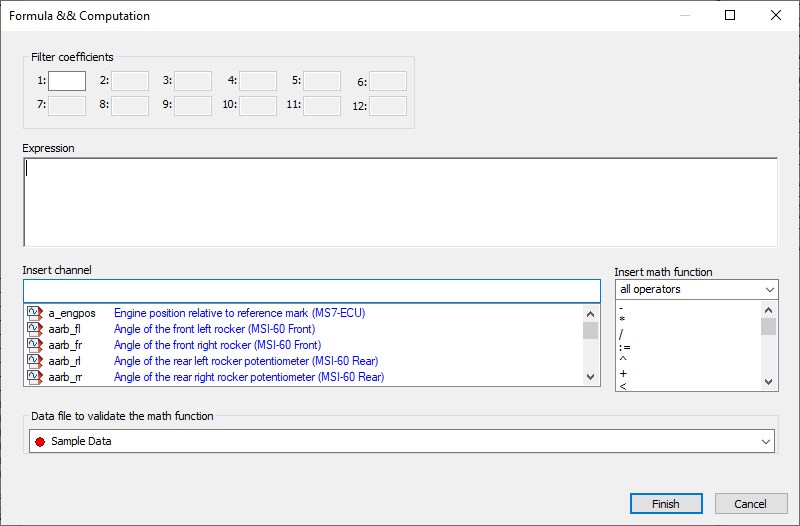Click the Finish button
The height and width of the screenshot is (526, 800).
[665, 504]
